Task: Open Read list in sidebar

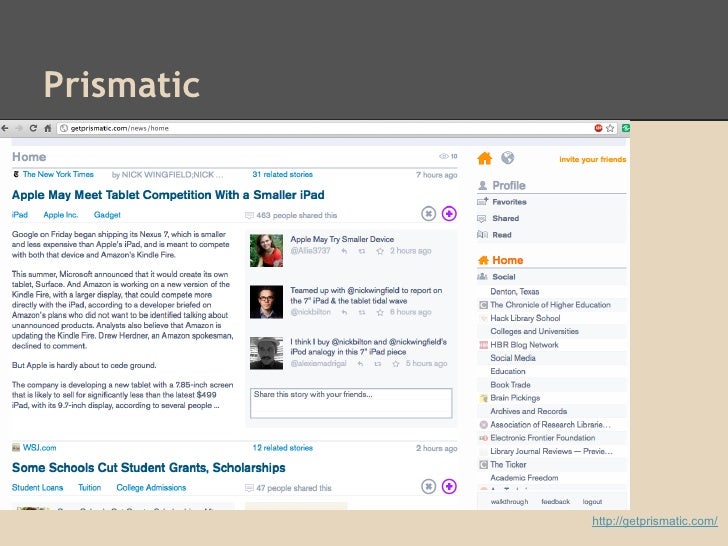Action: 502,235
